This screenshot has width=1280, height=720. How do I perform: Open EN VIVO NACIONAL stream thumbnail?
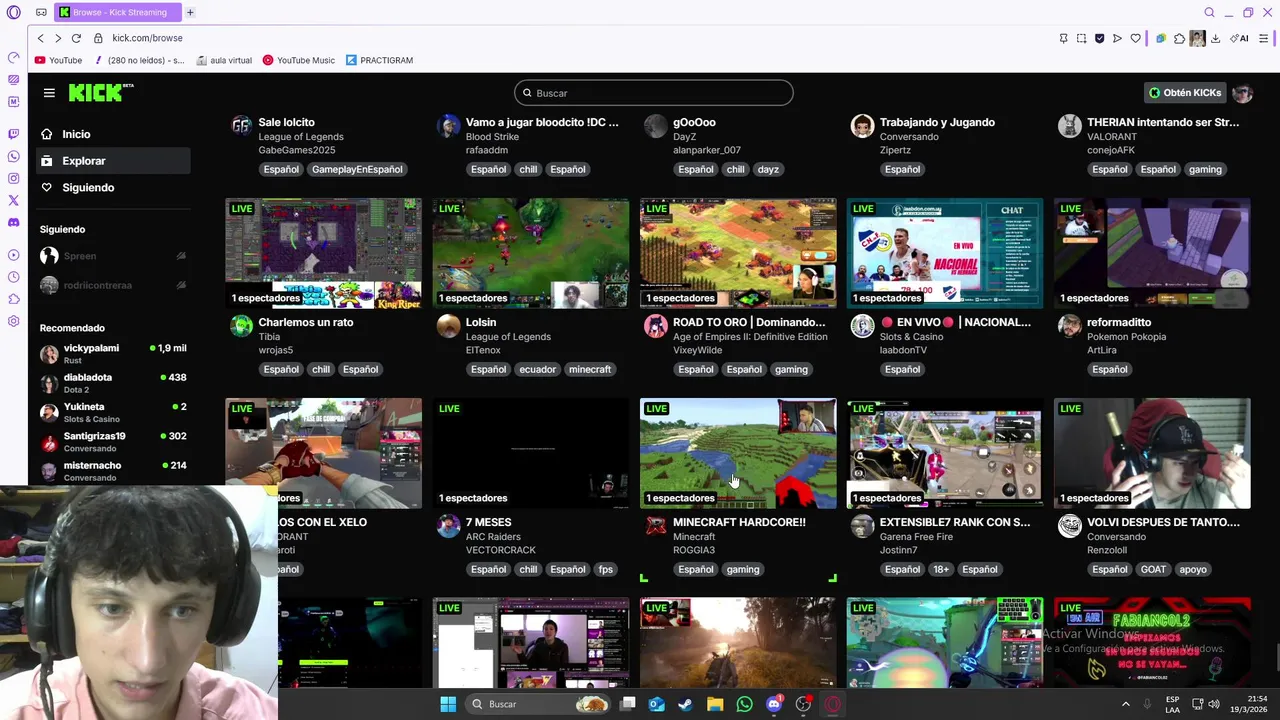click(x=945, y=253)
